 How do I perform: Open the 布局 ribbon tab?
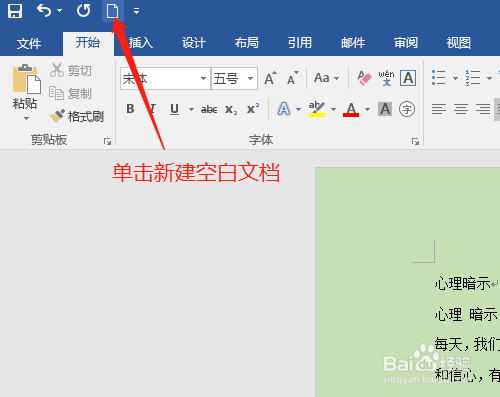pyautogui.click(x=247, y=43)
